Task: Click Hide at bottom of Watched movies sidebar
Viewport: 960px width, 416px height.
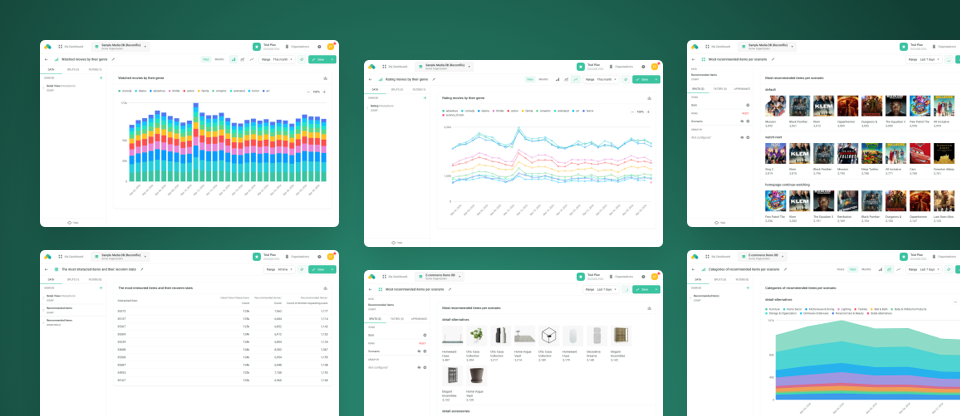Action: [x=73, y=222]
